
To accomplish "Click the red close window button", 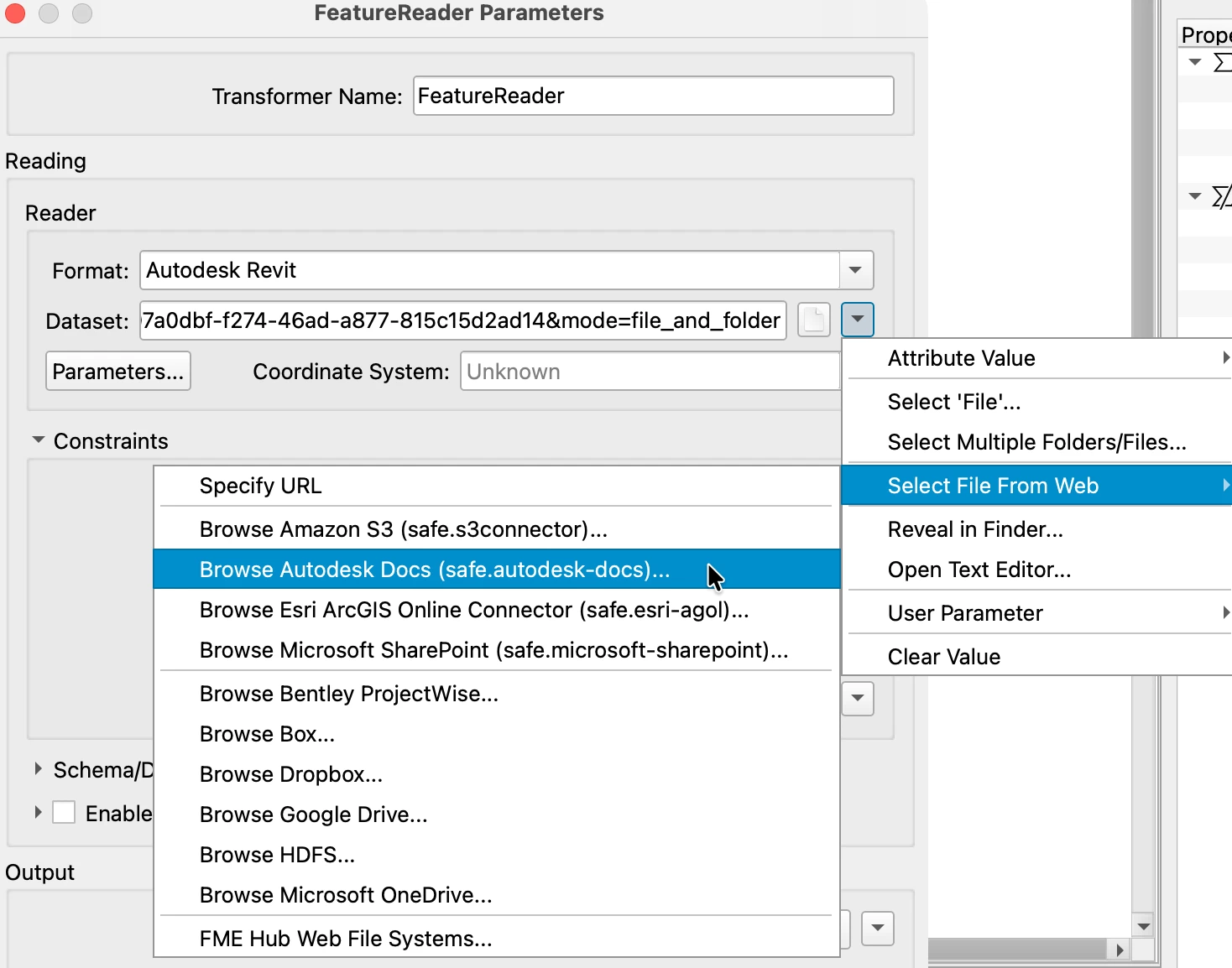I will pos(15,13).
